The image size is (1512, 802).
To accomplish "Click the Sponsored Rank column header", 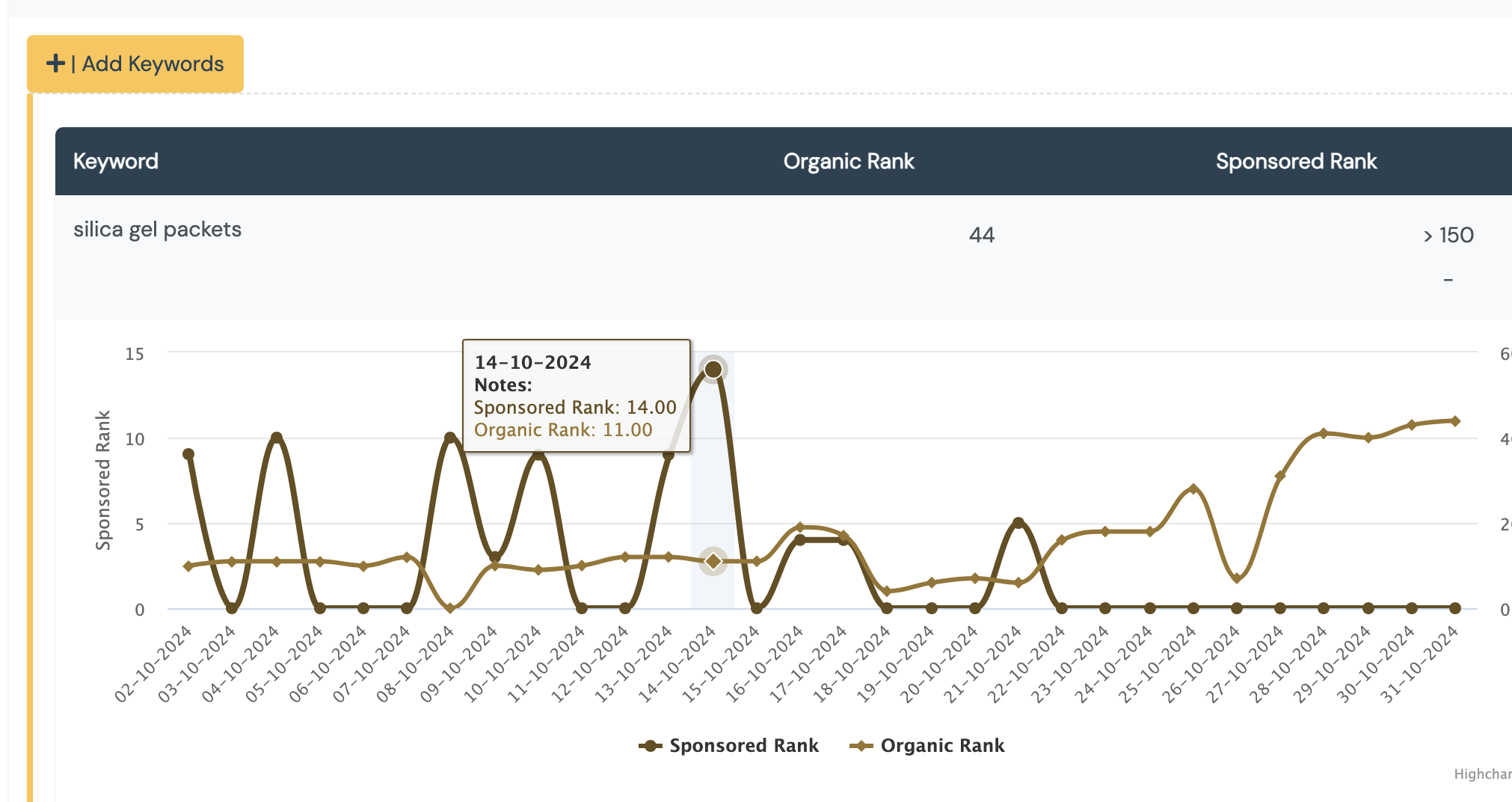I will [1295, 162].
